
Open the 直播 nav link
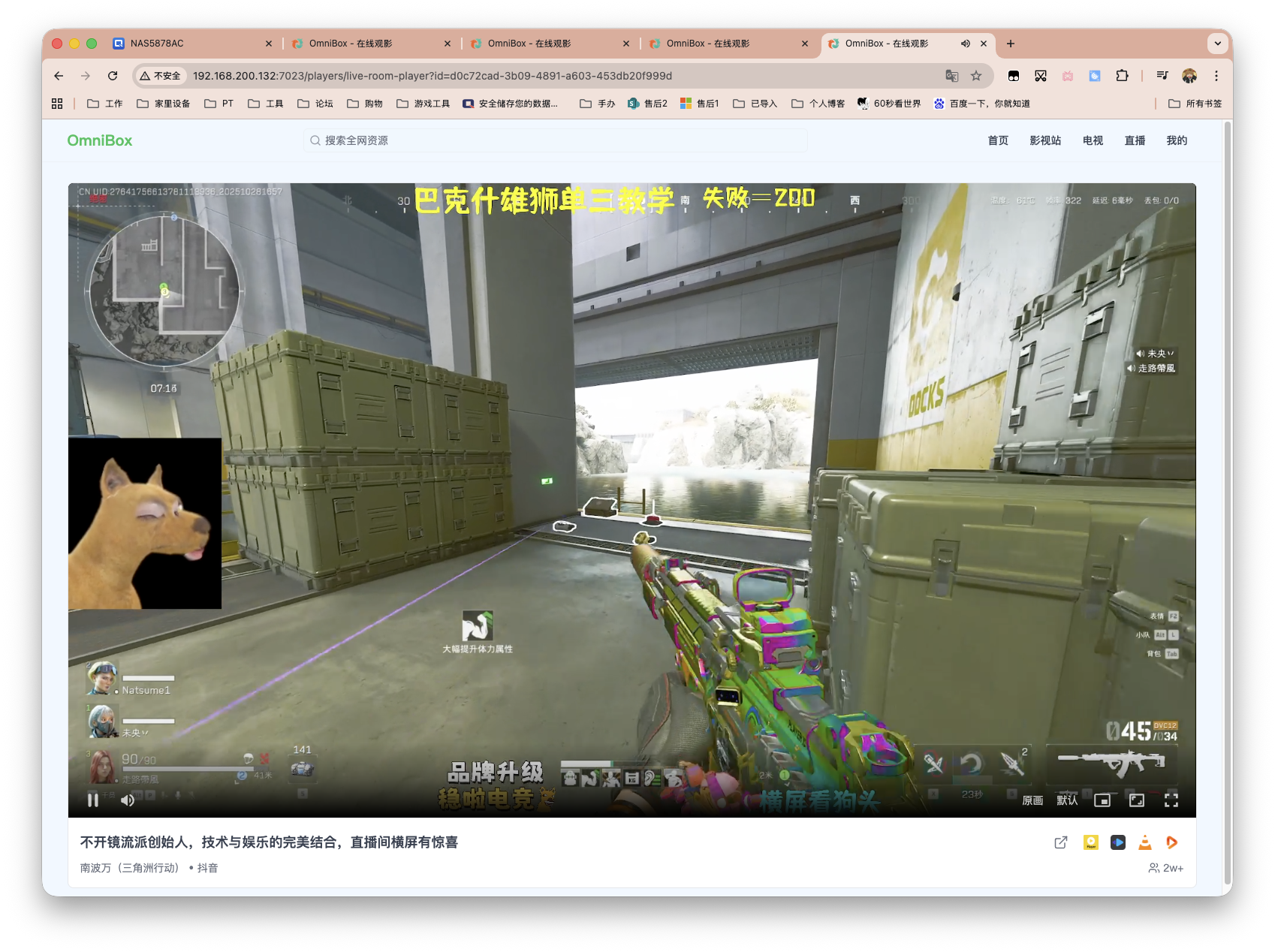[x=1135, y=140]
